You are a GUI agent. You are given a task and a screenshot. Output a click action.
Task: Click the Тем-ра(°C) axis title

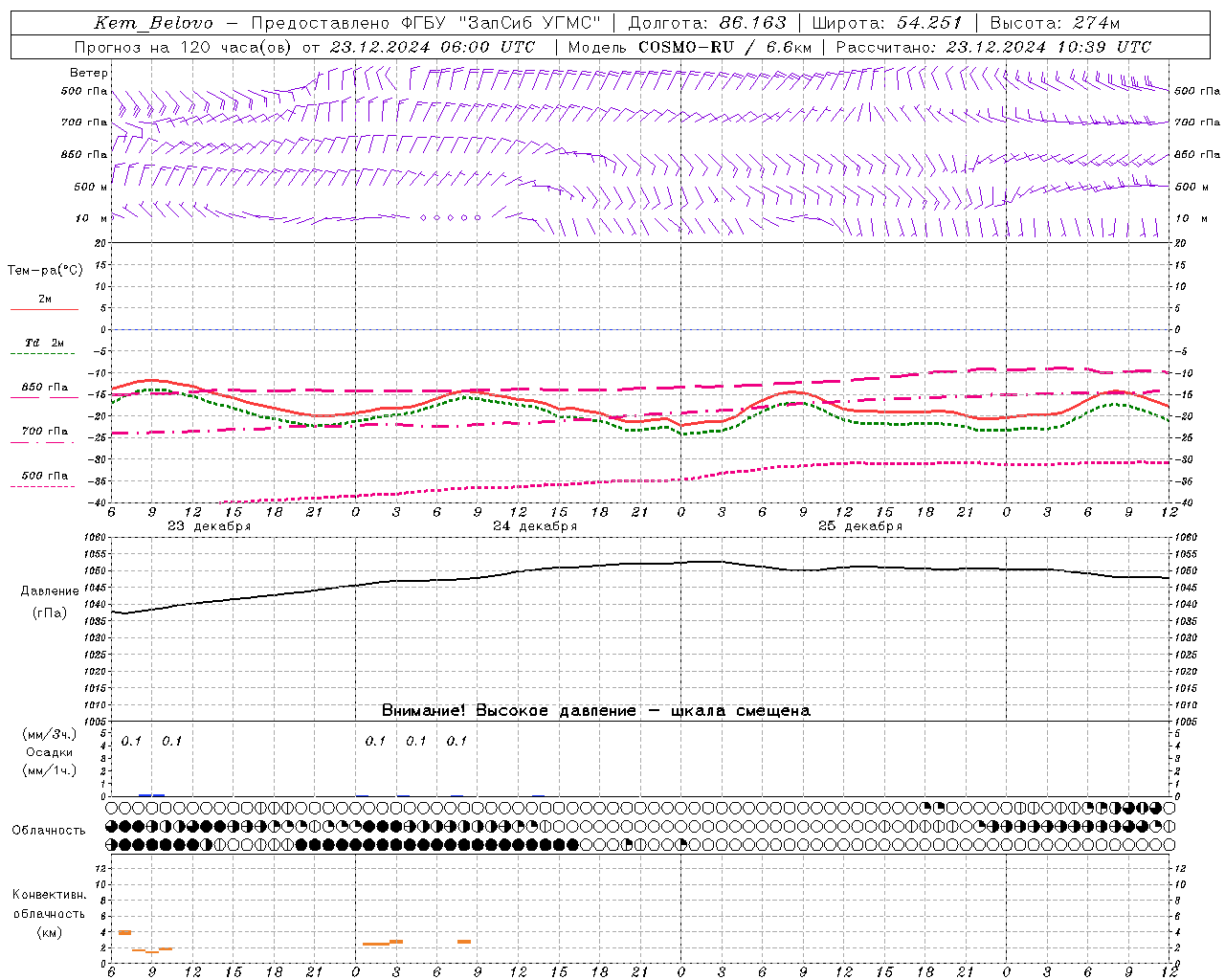pos(45,271)
